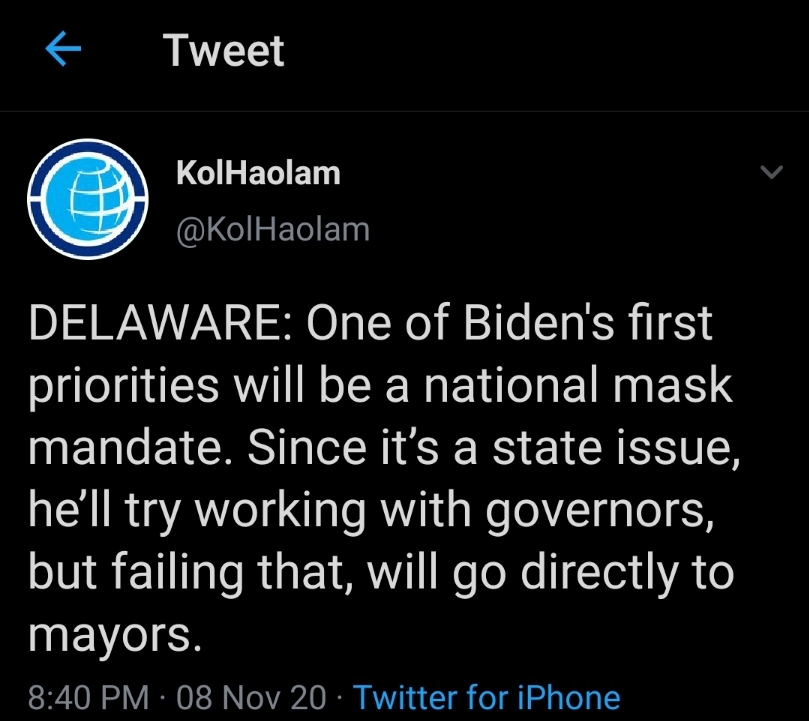
Task: Select the 08 Nov 20 date
Action: [x=244, y=696]
